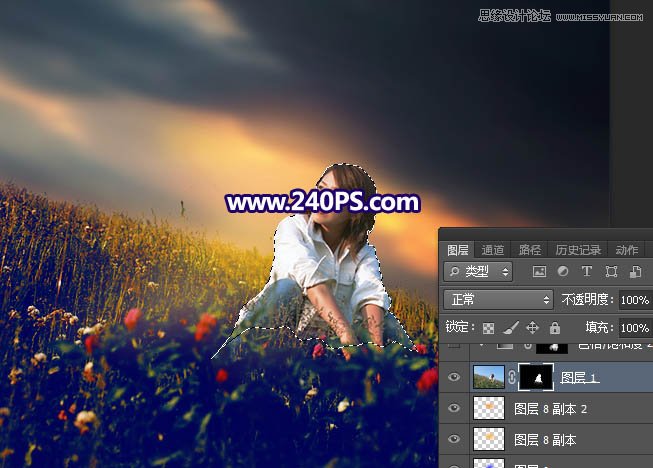Screen dimensions: 653x468
Task: Toggle visibility of 图层 8 副本 layer
Action: pyautogui.click(x=455, y=439)
